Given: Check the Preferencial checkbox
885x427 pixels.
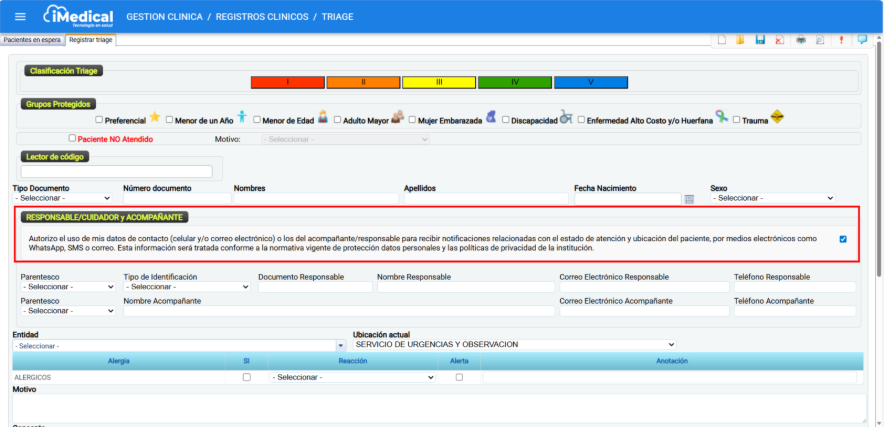Looking at the screenshot, I should point(99,120).
